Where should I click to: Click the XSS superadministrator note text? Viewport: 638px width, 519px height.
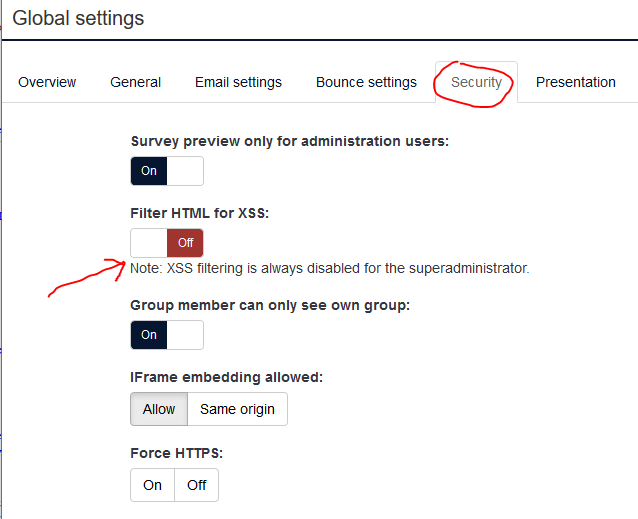329,268
